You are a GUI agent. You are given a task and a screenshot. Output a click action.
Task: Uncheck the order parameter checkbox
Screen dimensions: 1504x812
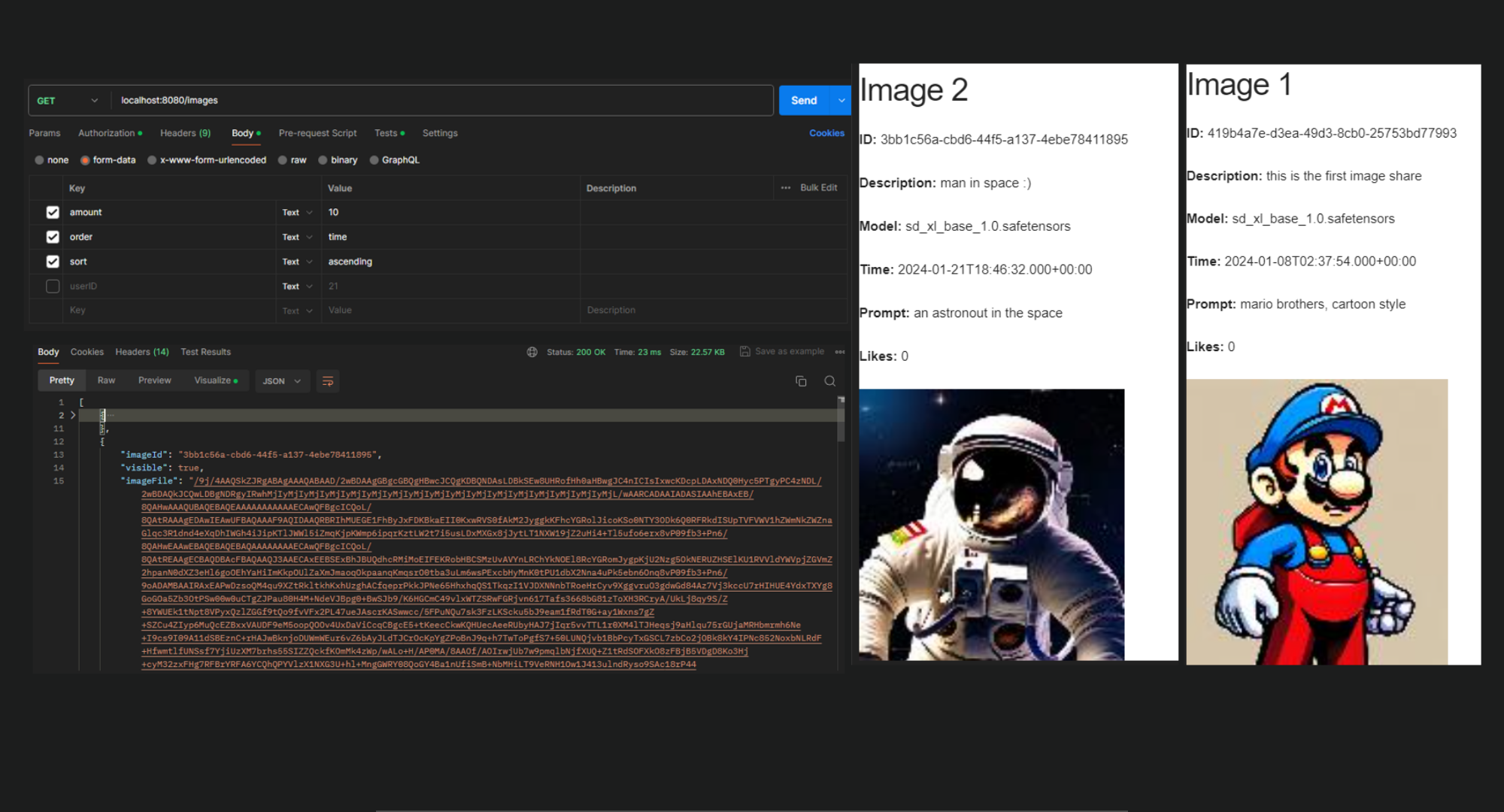[53, 237]
